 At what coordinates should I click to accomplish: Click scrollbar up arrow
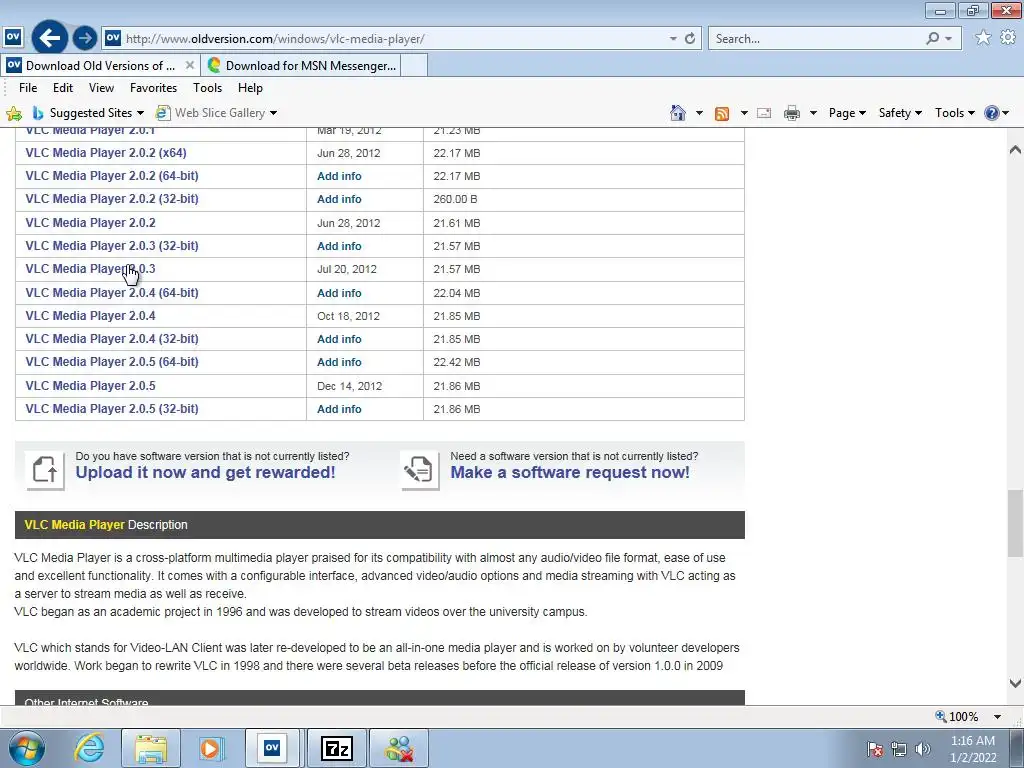tap(1015, 150)
